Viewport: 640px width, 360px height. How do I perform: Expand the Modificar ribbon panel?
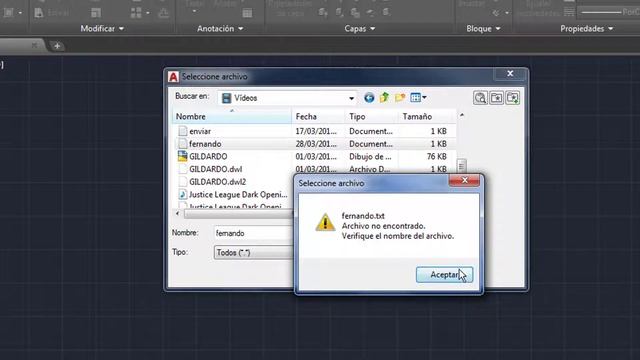tap(102, 29)
